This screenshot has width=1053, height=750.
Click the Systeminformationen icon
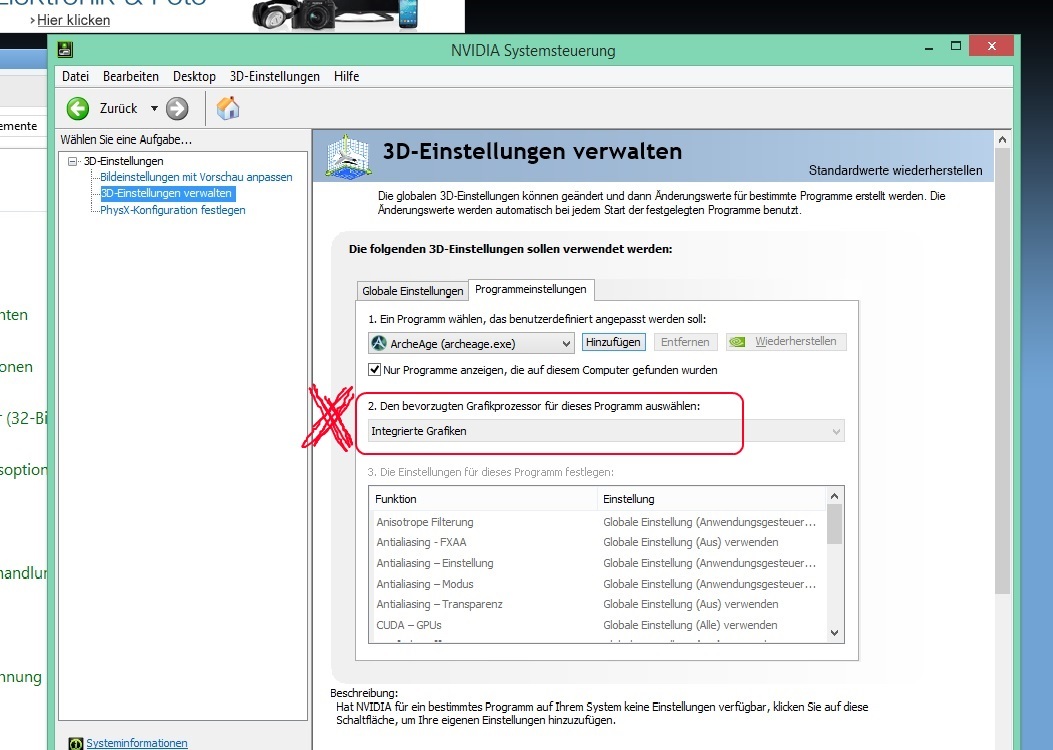[x=76, y=743]
